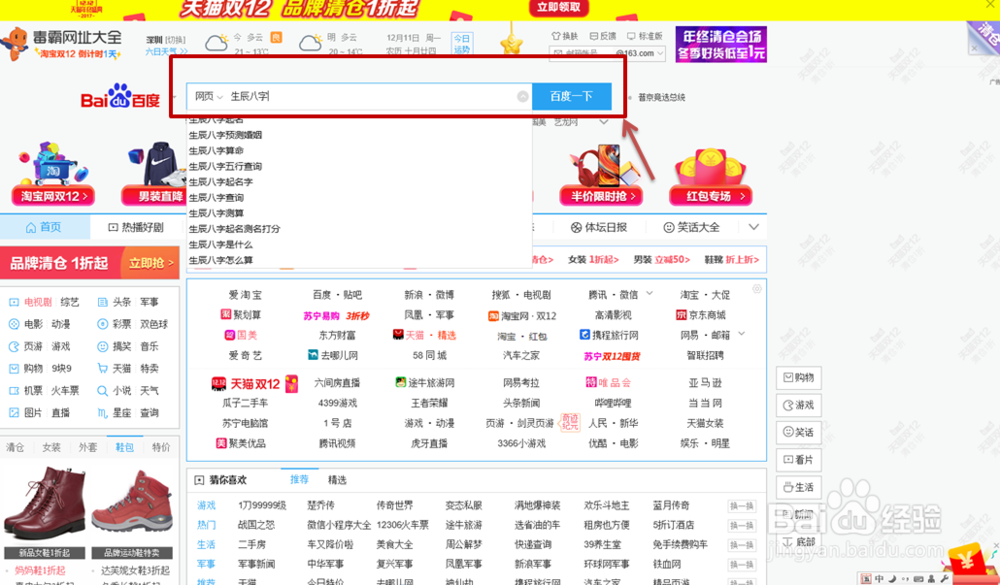Expand the search engine selector beside Baidu logo

click(x=174, y=97)
